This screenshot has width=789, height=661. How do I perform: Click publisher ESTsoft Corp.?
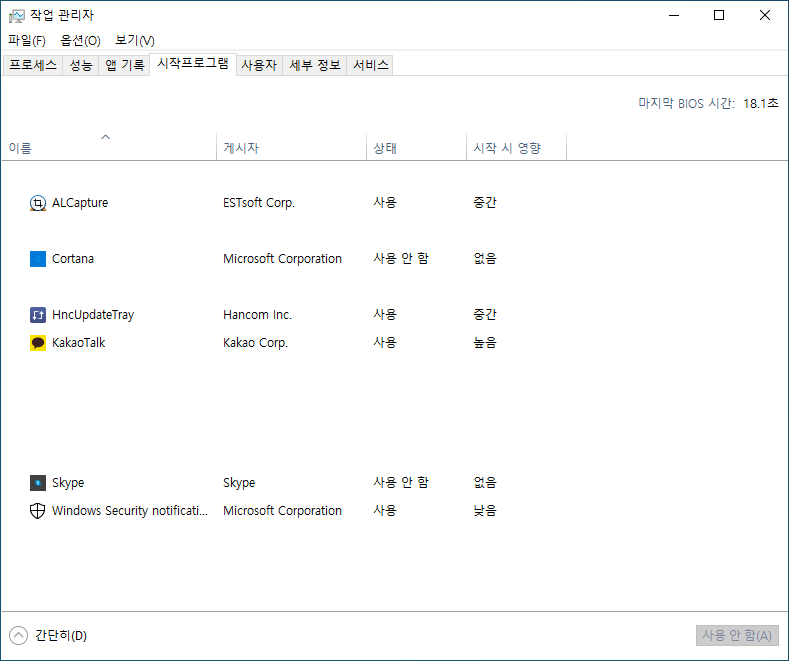click(259, 203)
